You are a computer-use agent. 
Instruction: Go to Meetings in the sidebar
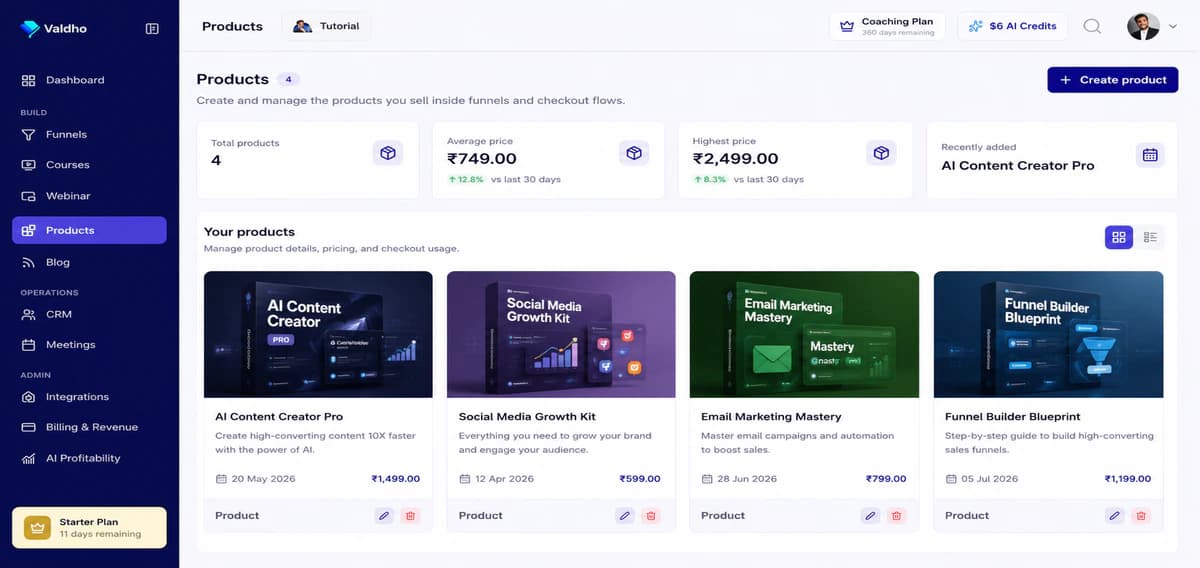89,345
